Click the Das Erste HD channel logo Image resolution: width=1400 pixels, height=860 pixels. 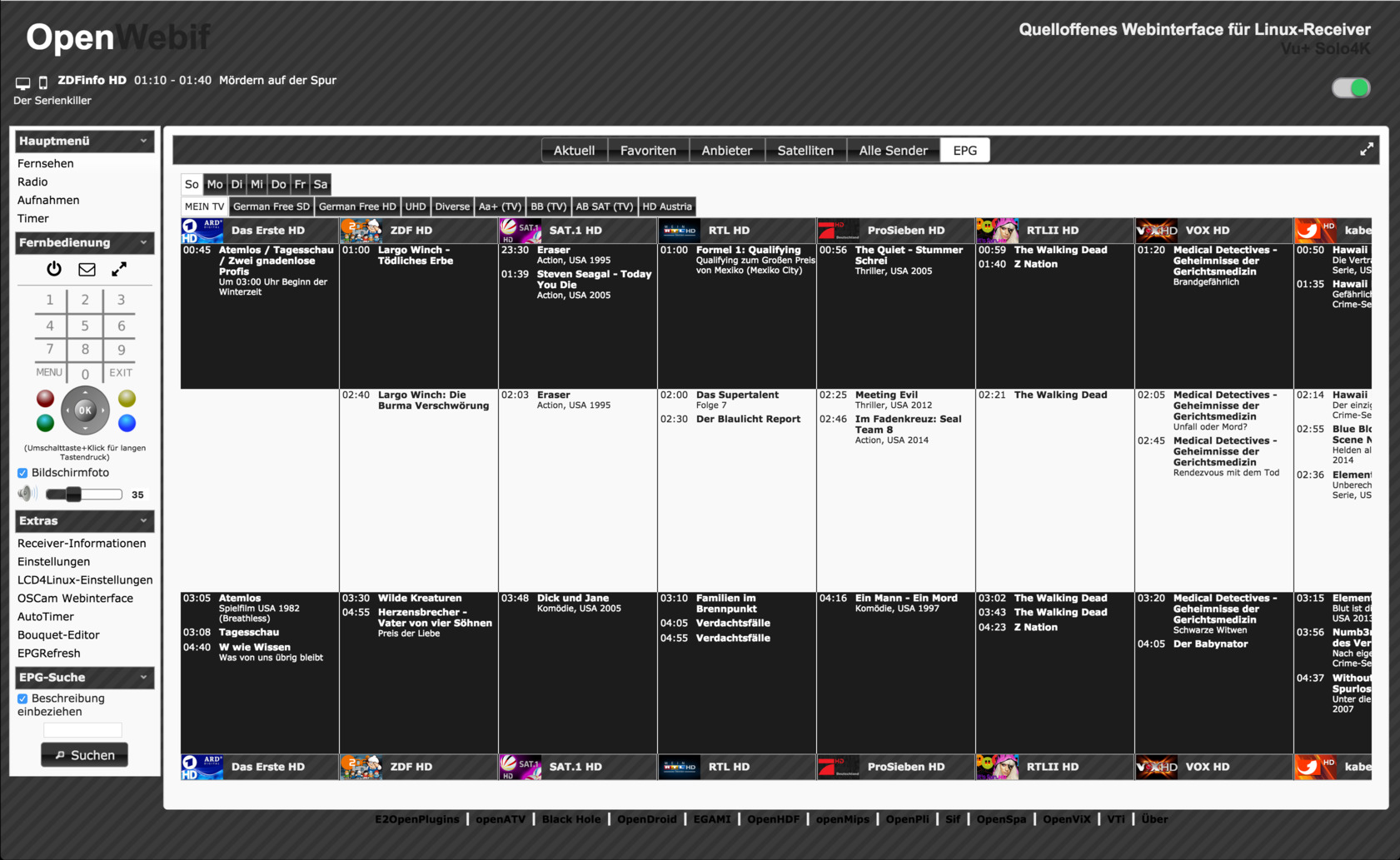tap(202, 231)
